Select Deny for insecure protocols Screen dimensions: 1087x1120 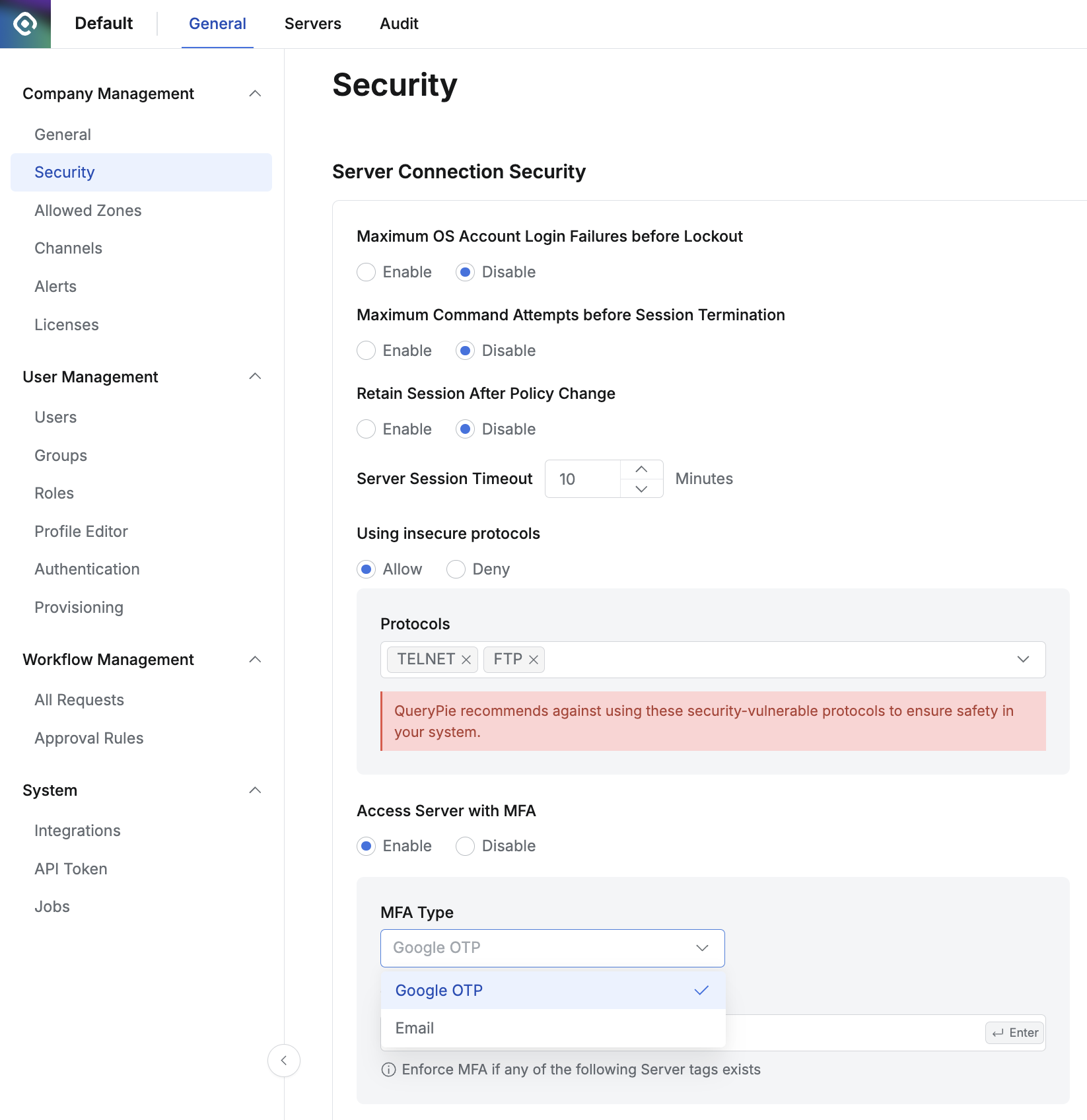click(x=456, y=569)
